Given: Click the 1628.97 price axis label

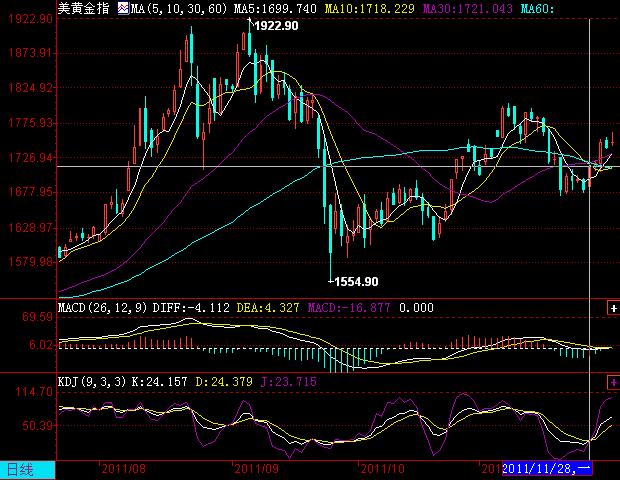Looking at the screenshot, I should [30, 227].
